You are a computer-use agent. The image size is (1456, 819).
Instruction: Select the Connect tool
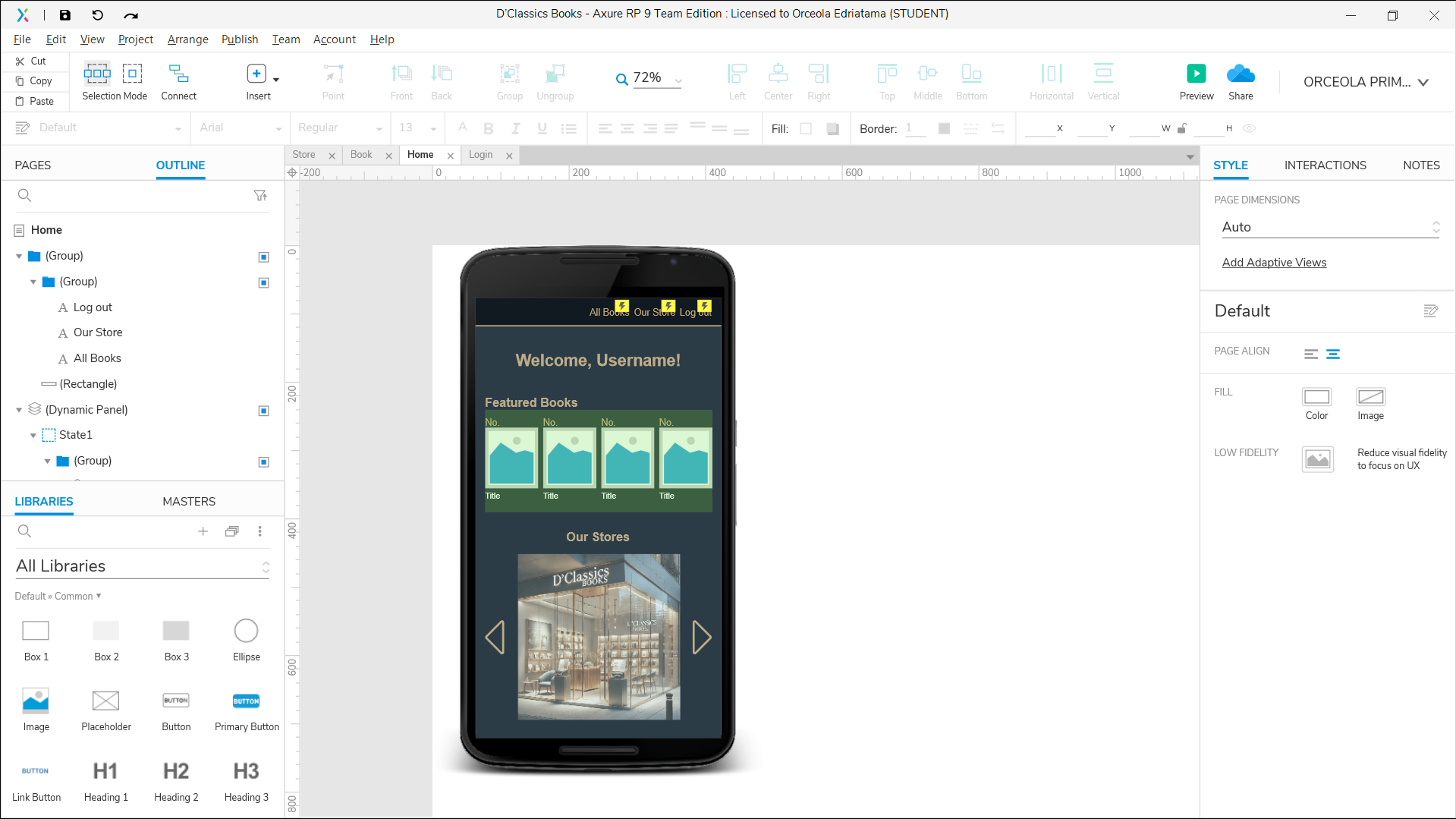pyautogui.click(x=178, y=74)
